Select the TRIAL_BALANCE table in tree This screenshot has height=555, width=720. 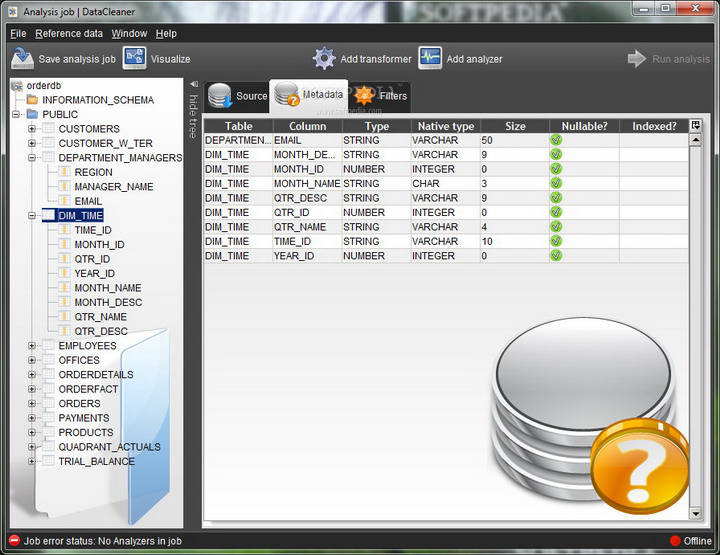[x=96, y=461]
